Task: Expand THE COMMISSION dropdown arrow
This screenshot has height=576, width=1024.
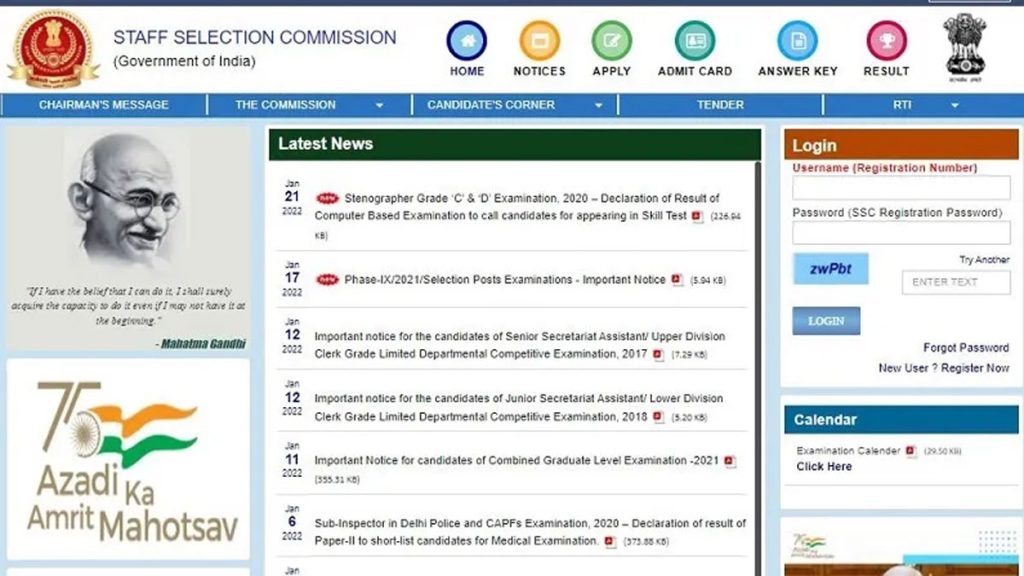Action: click(x=379, y=105)
